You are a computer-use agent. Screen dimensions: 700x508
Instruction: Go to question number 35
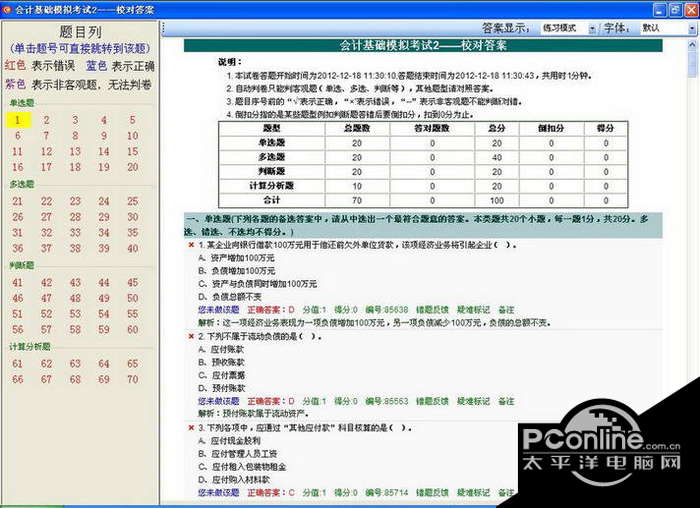click(x=133, y=233)
